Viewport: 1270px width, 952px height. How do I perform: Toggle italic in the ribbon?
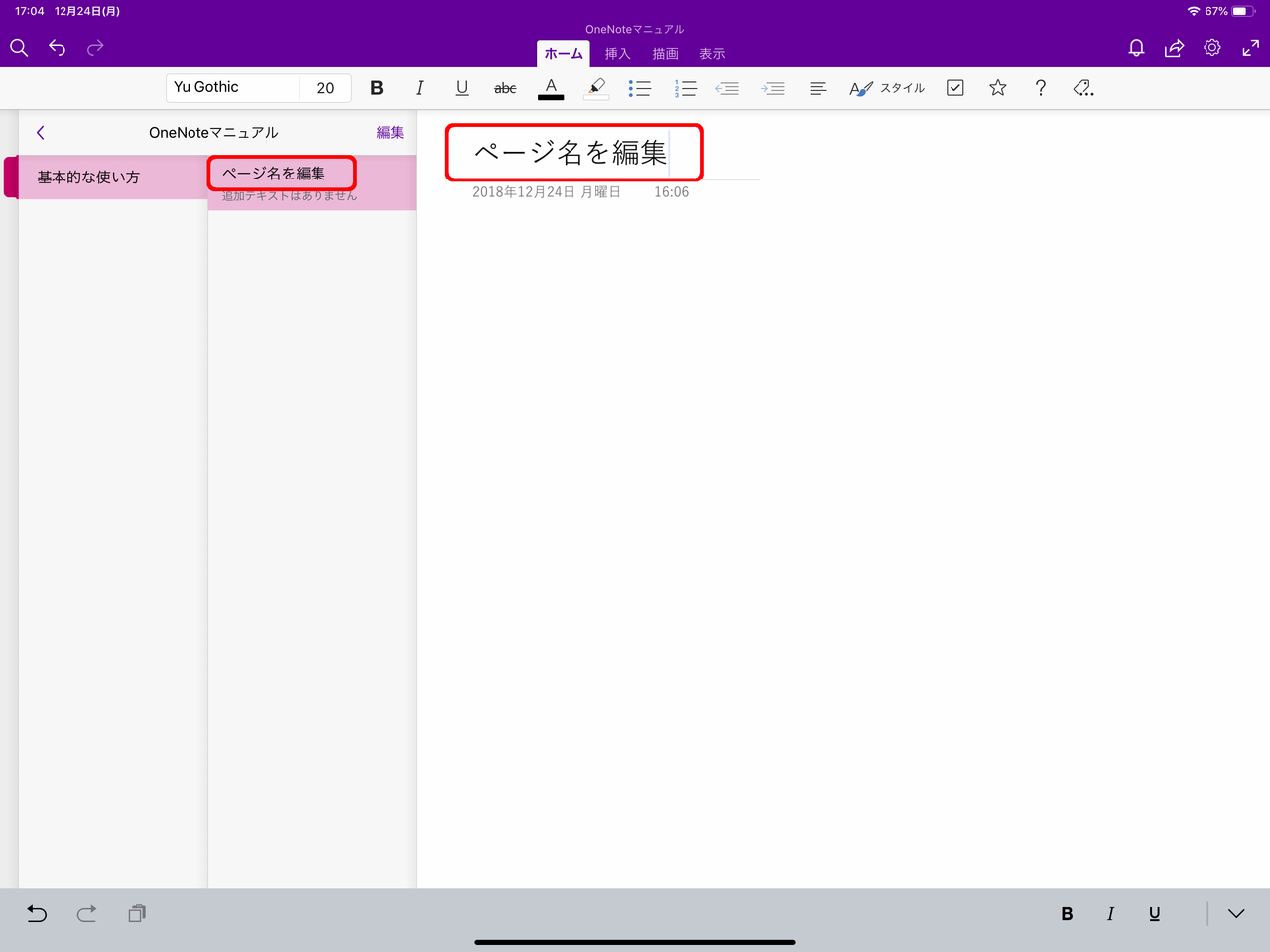[420, 88]
